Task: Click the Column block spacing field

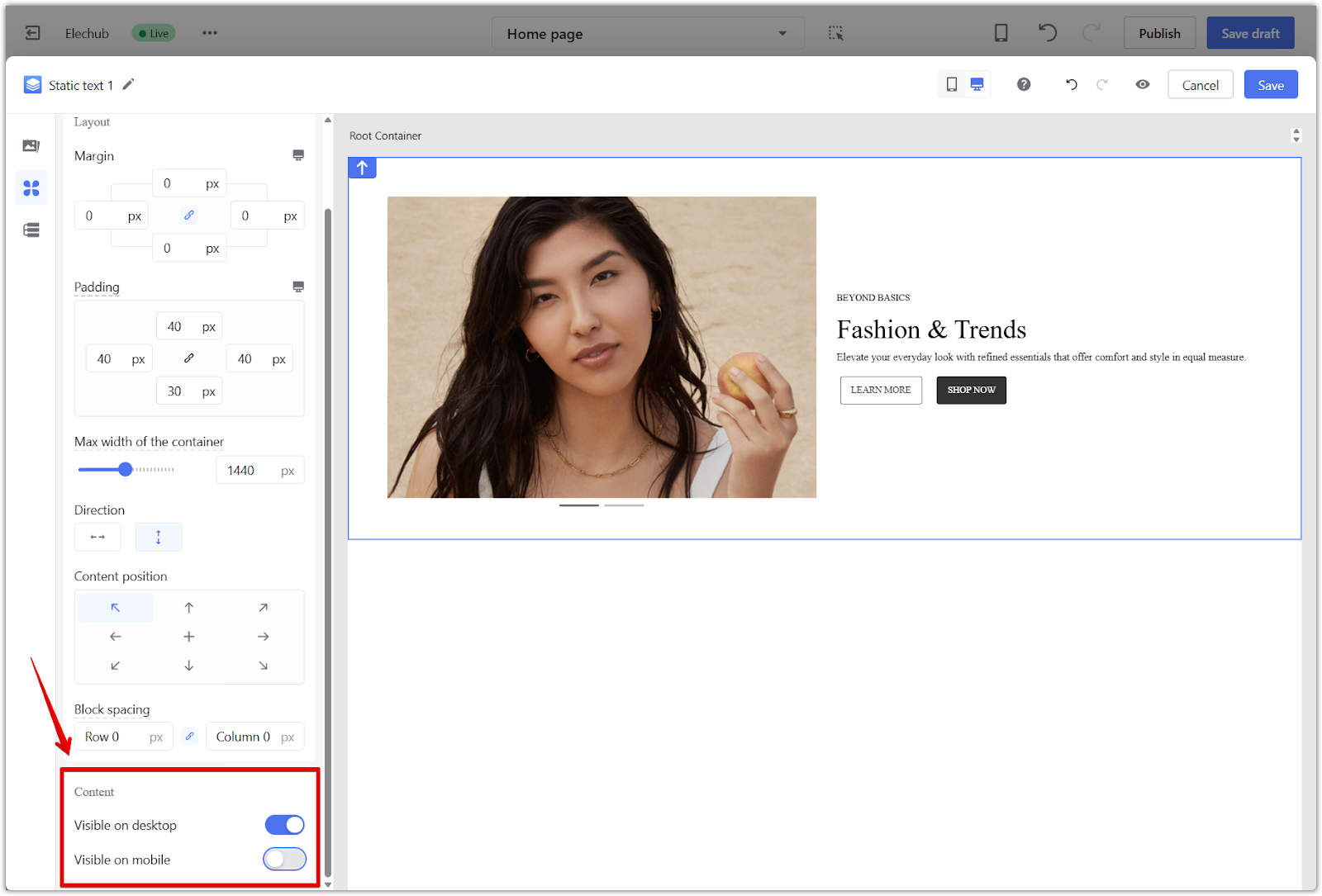Action: tap(254, 737)
